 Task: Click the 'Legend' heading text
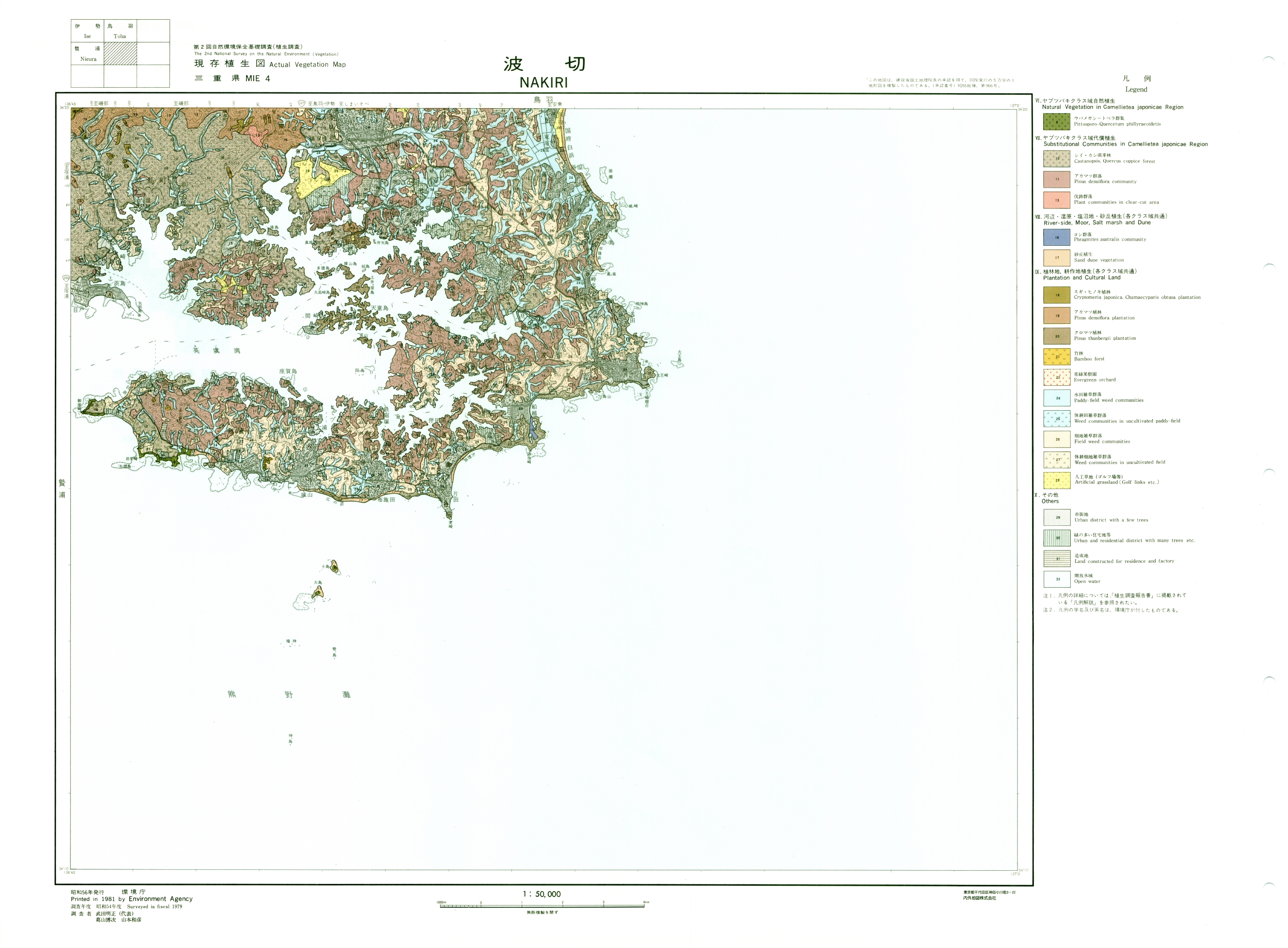click(1136, 89)
